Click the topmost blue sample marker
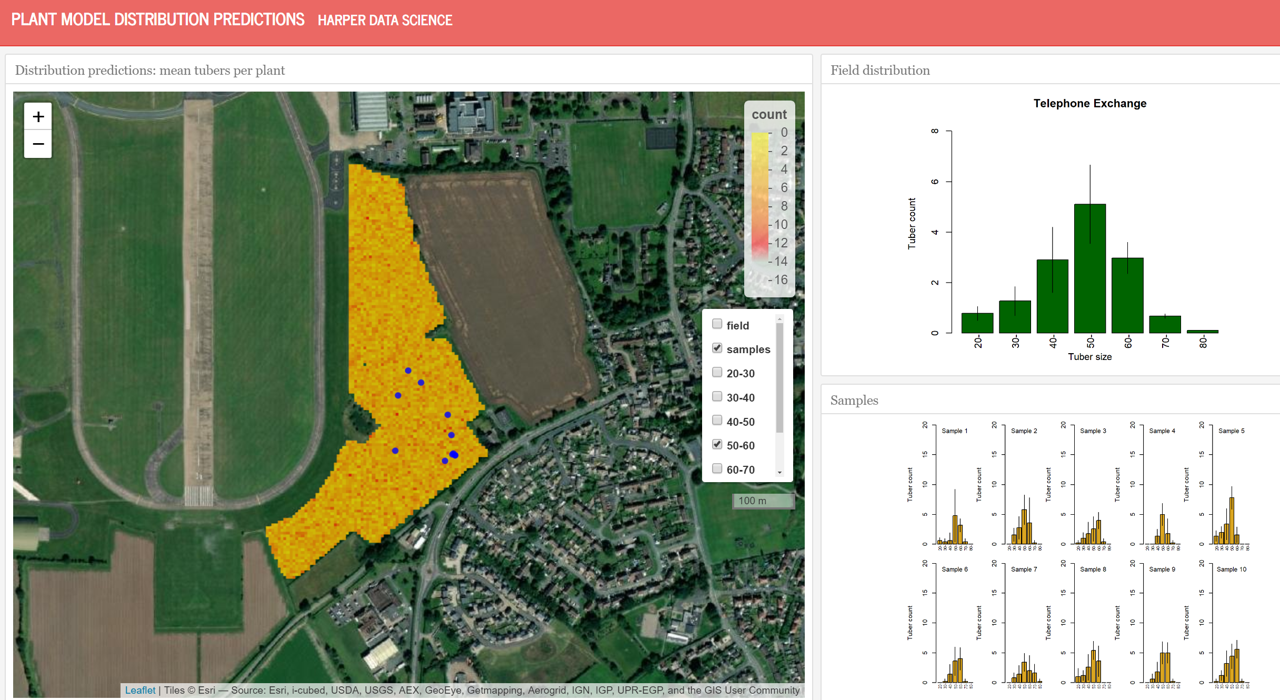This screenshot has width=1280, height=700. point(408,371)
